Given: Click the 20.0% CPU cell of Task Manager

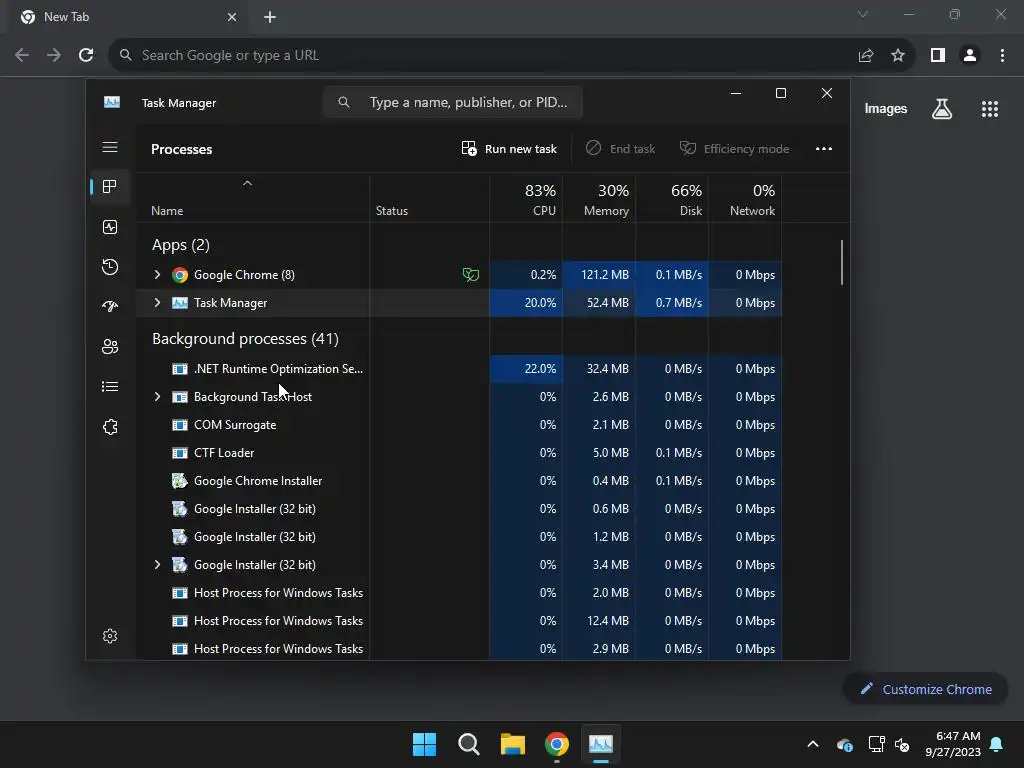Looking at the screenshot, I should pos(526,303).
